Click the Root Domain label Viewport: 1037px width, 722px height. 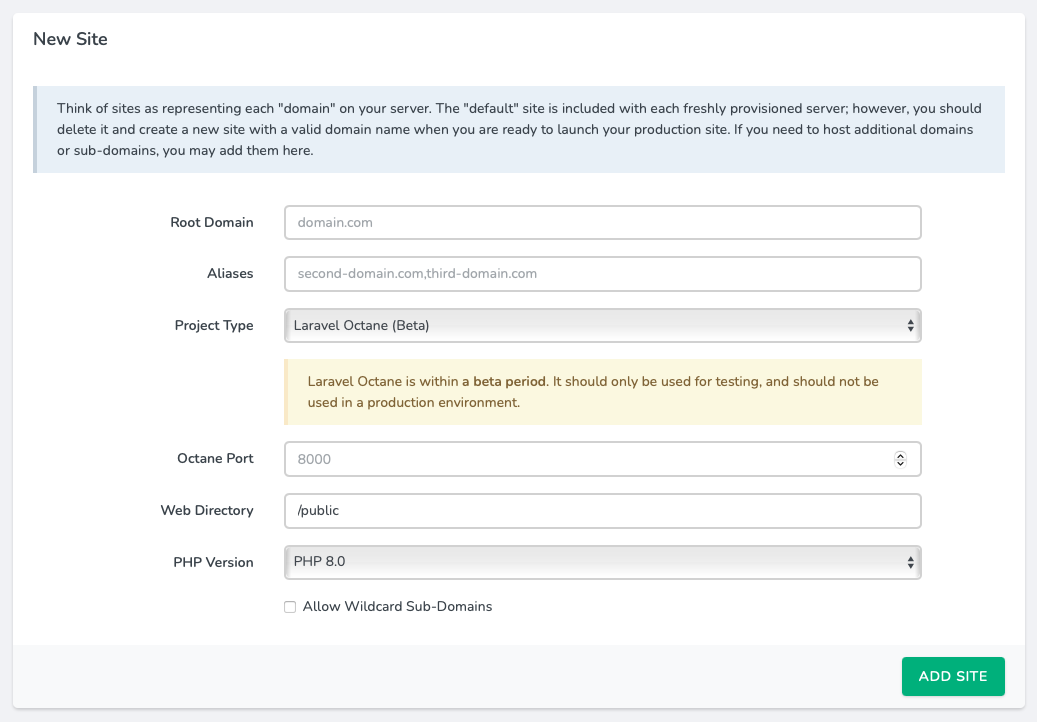[x=212, y=223]
